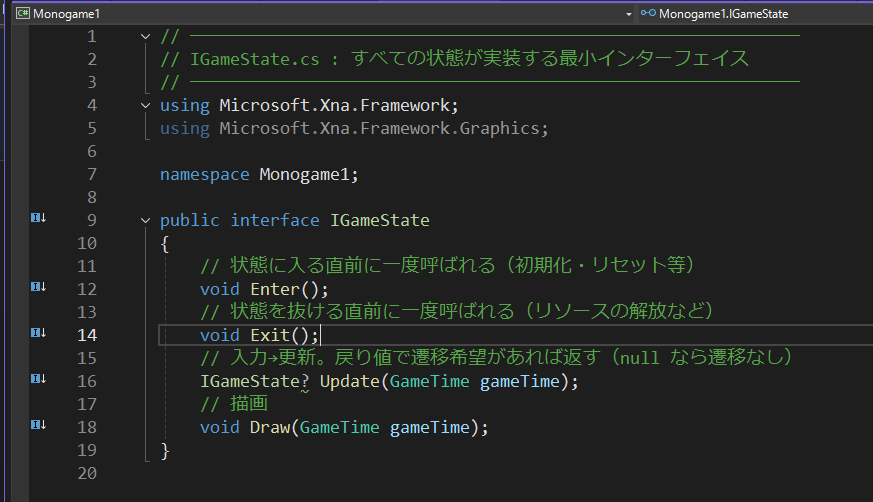
Task: Click the implementation glyph next to Enter() line
Action: 38,287
